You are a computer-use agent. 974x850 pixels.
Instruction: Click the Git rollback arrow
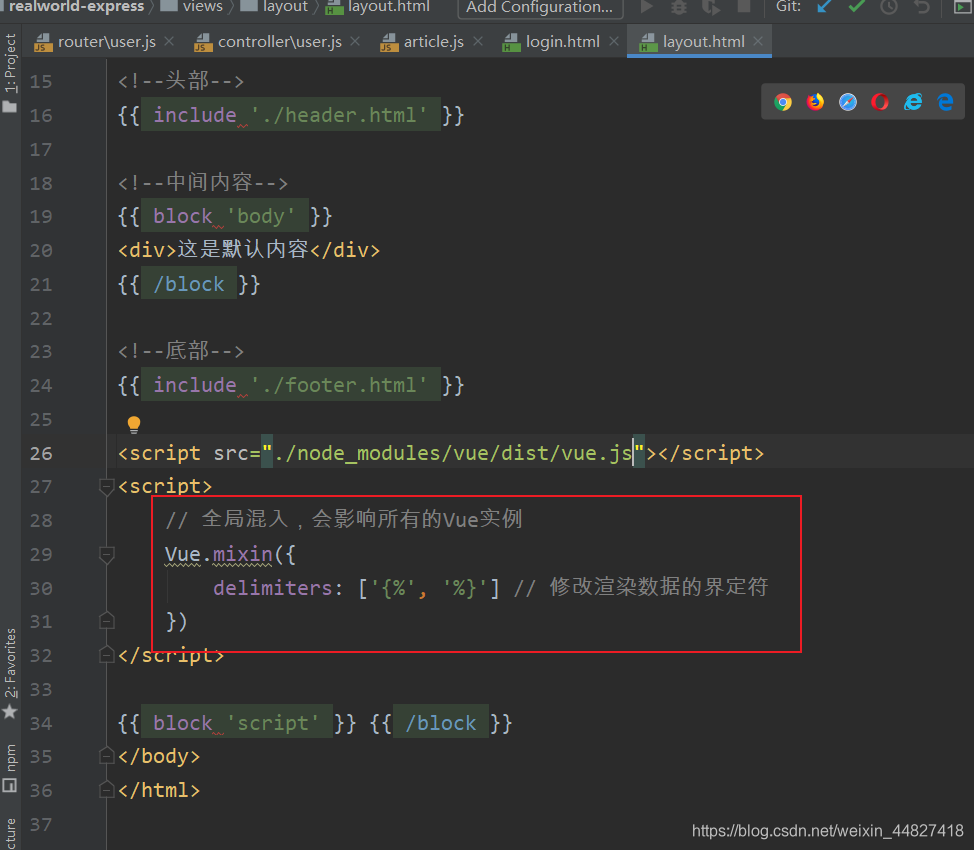tap(922, 7)
